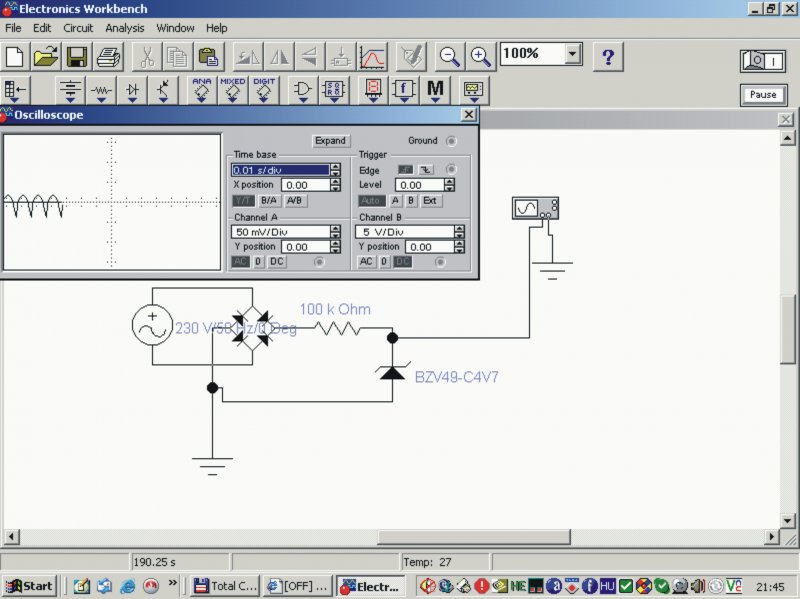Open the Windows Start menu
Viewport: 800px width, 599px height.
tap(29, 586)
